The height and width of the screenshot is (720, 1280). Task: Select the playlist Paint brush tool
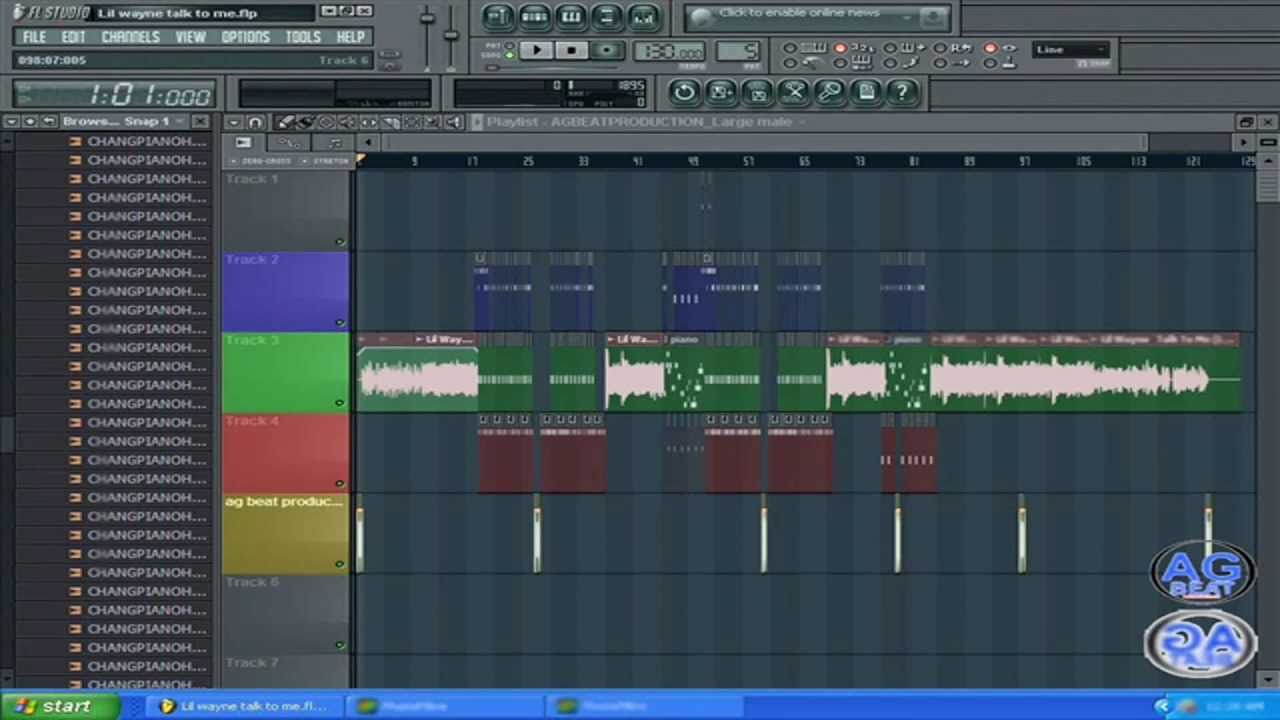[305, 122]
